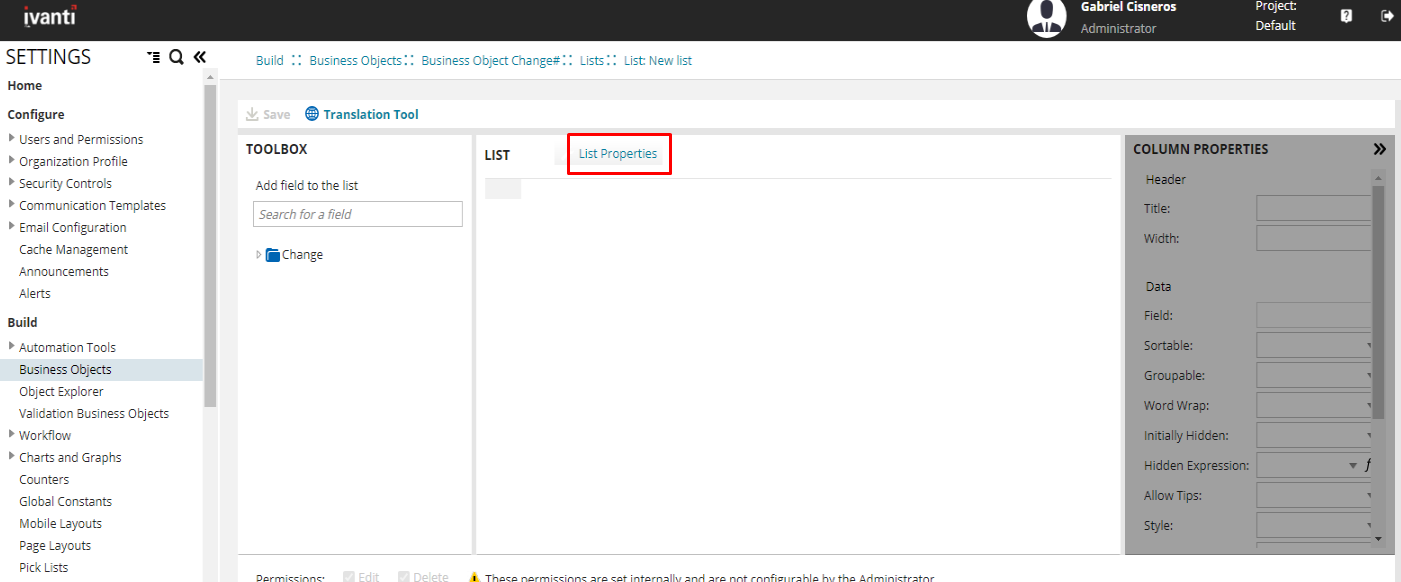Click the help question mark icon
Image resolution: width=1401 pixels, height=582 pixels.
click(1346, 16)
